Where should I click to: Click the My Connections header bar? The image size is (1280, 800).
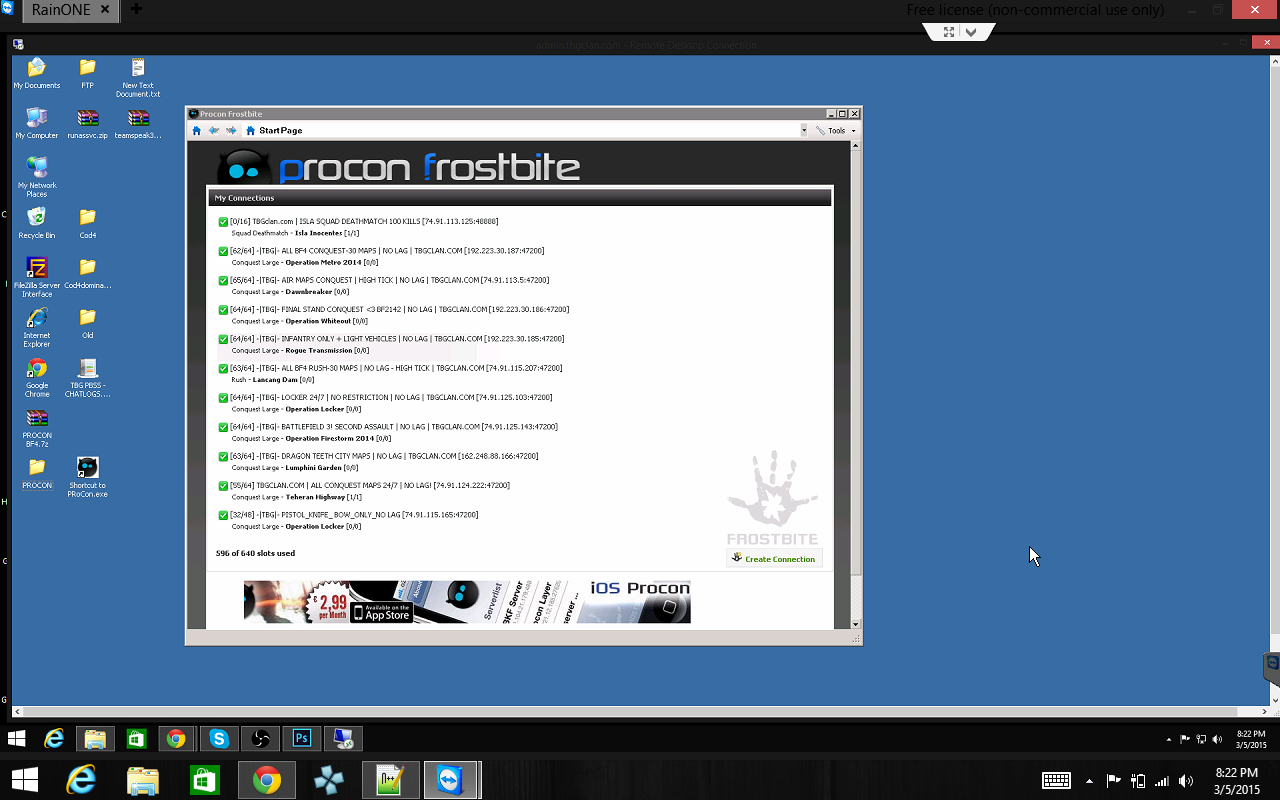point(520,198)
